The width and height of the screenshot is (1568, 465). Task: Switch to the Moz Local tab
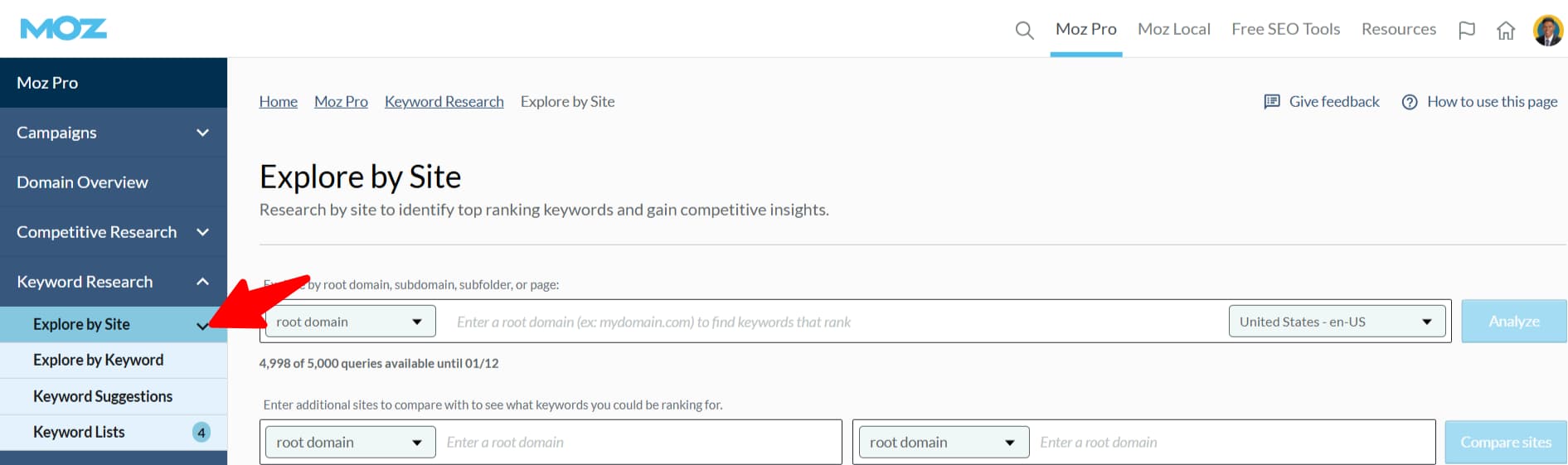click(1173, 29)
